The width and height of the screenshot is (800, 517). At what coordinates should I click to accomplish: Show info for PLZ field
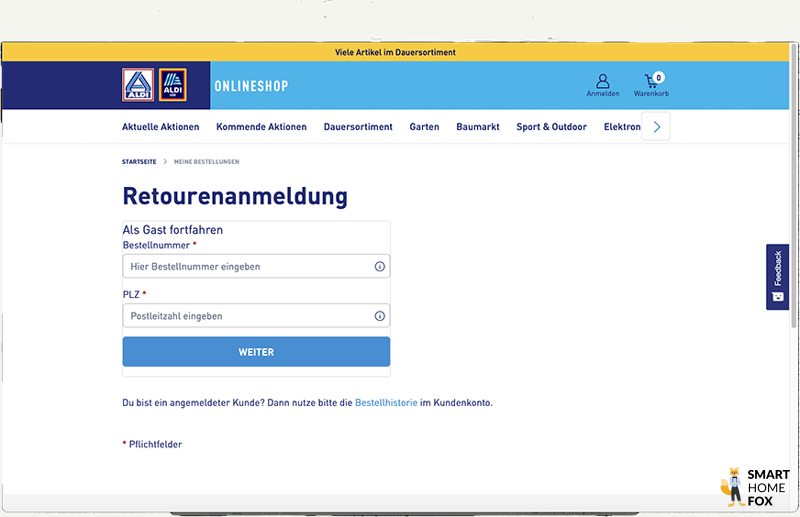[x=380, y=316]
